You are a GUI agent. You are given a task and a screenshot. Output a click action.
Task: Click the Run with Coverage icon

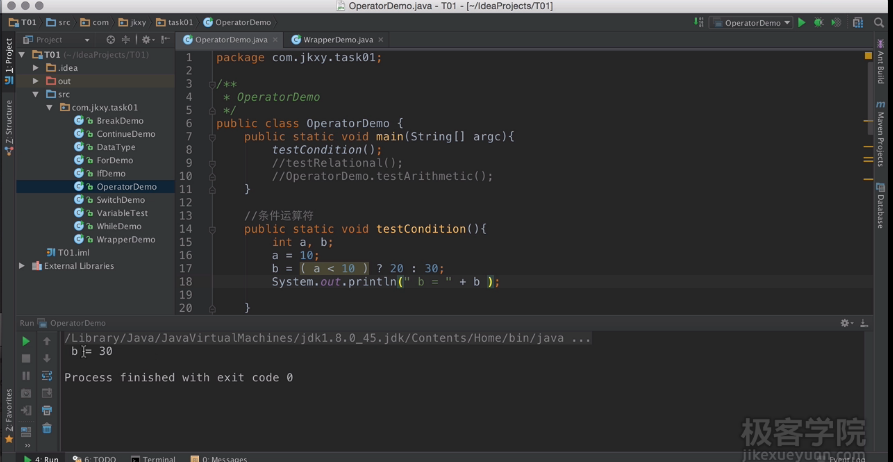pyautogui.click(x=834, y=22)
